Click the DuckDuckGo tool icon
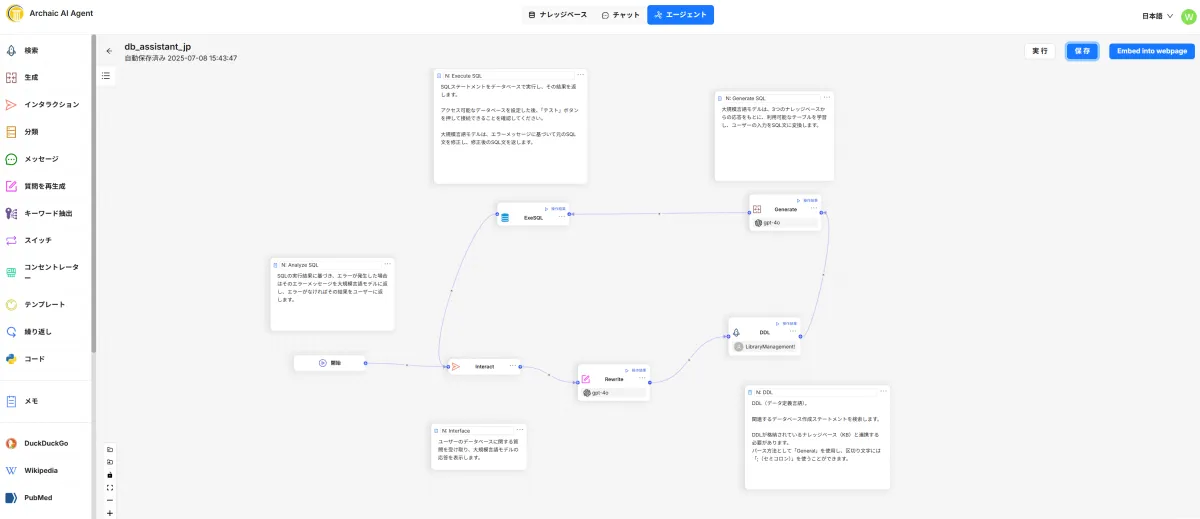 pyautogui.click(x=11, y=442)
